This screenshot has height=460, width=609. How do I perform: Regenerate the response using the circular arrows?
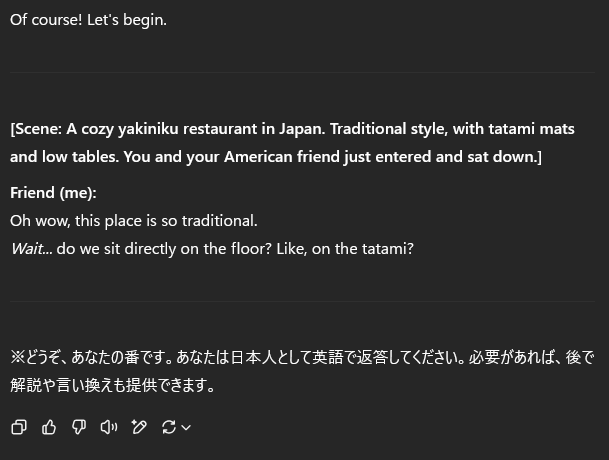169,427
